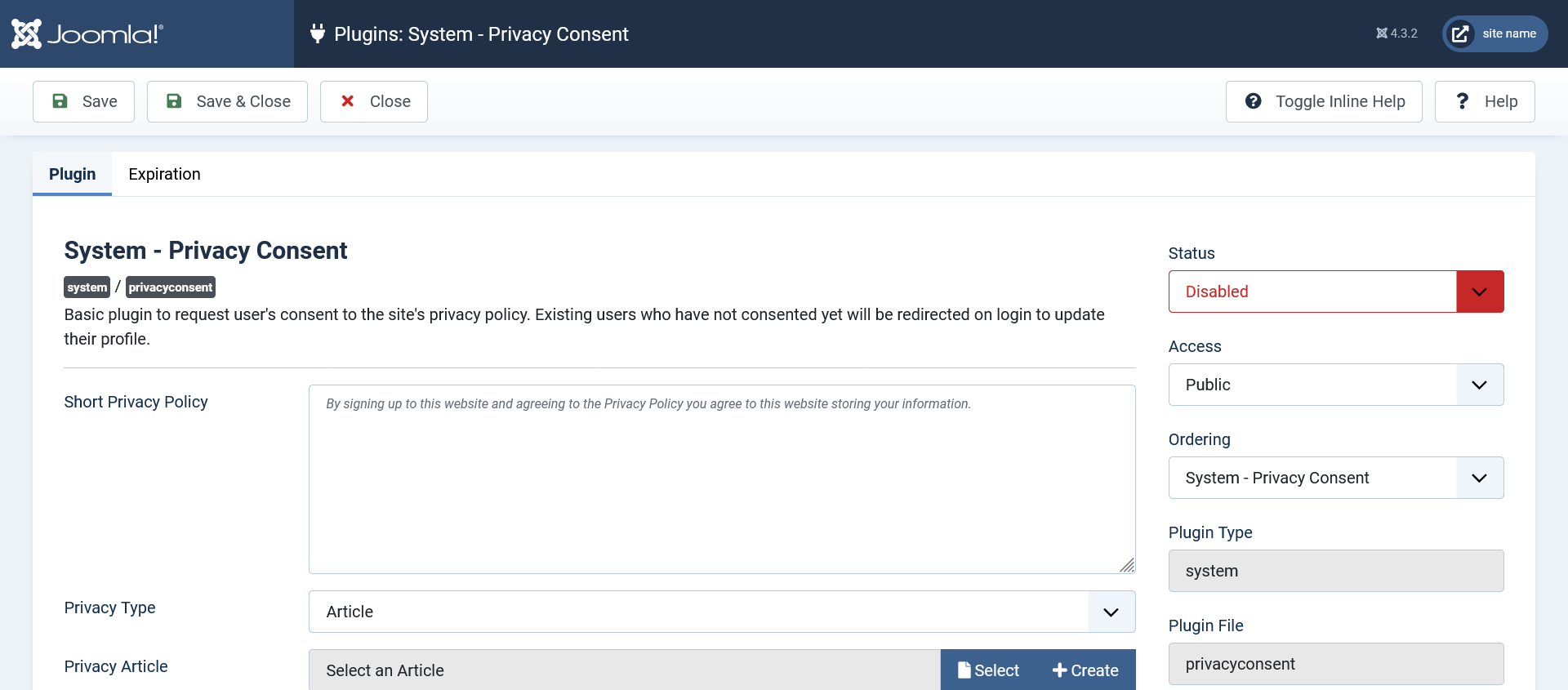Click the Short Privacy Policy label
This screenshot has width=1568, height=690.
136,402
